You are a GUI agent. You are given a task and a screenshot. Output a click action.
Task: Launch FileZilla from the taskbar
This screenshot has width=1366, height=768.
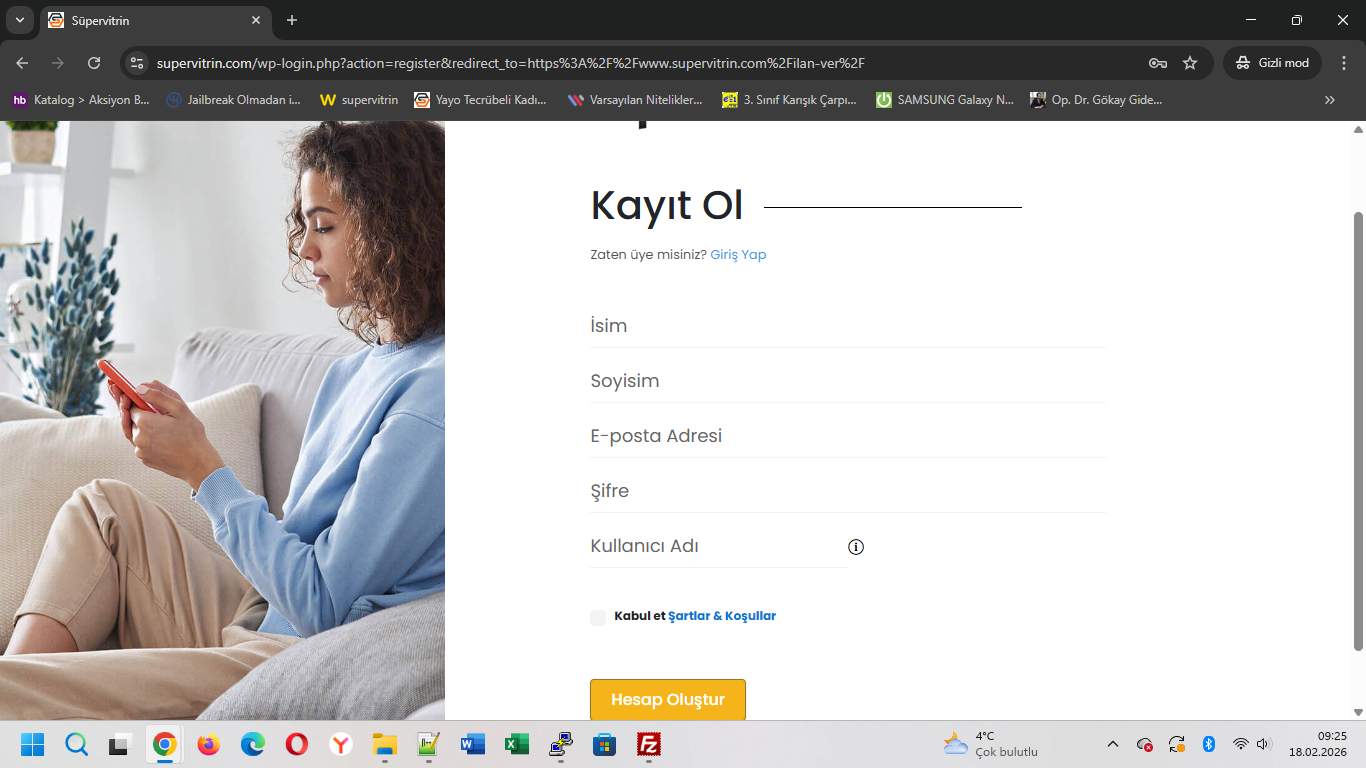tap(649, 744)
